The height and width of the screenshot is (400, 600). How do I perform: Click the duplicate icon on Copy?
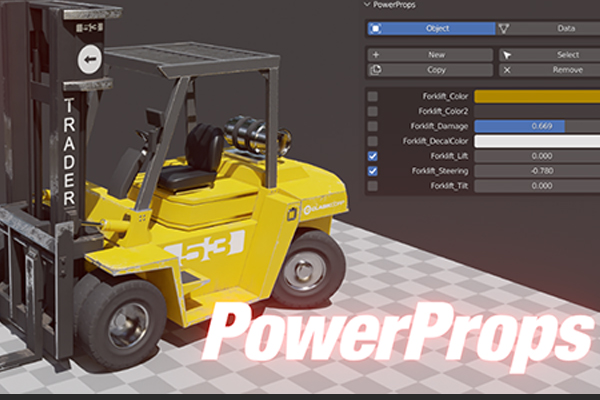coord(376,70)
